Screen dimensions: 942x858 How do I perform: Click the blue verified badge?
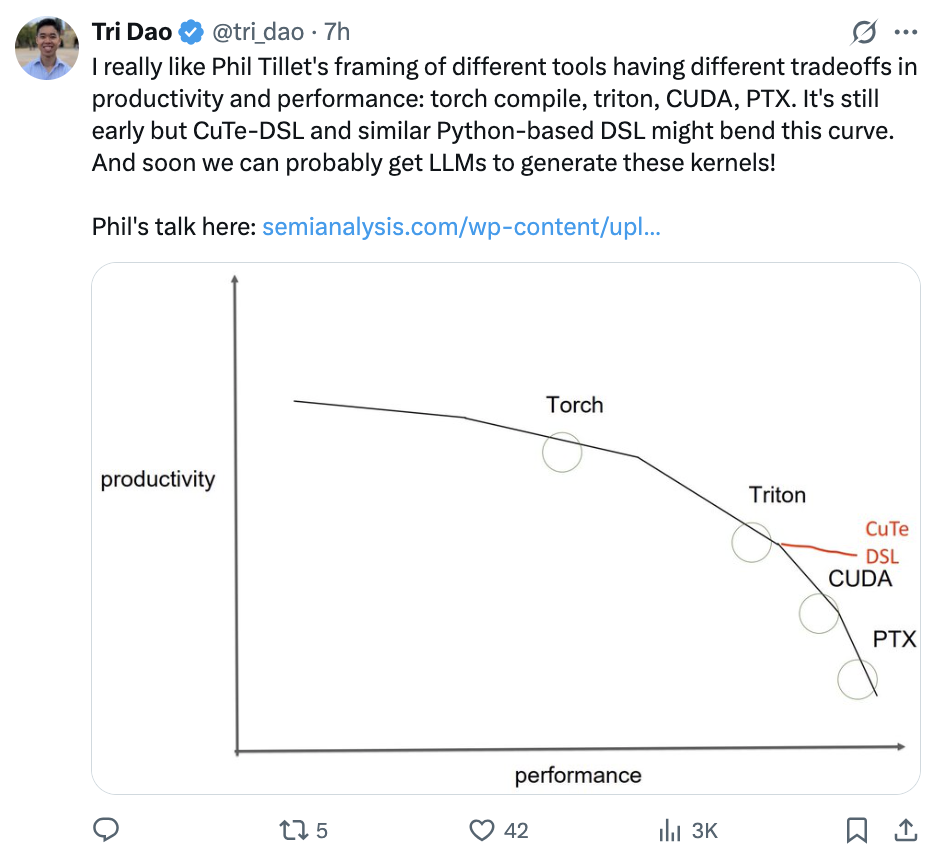tap(191, 32)
